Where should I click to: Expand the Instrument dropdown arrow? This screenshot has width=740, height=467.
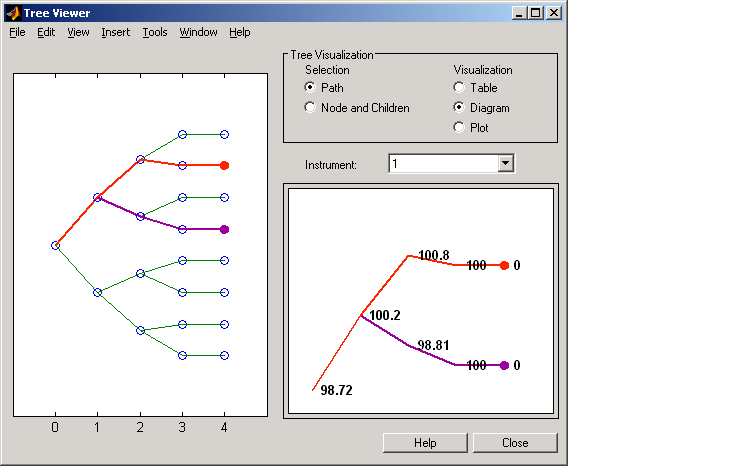[x=505, y=163]
